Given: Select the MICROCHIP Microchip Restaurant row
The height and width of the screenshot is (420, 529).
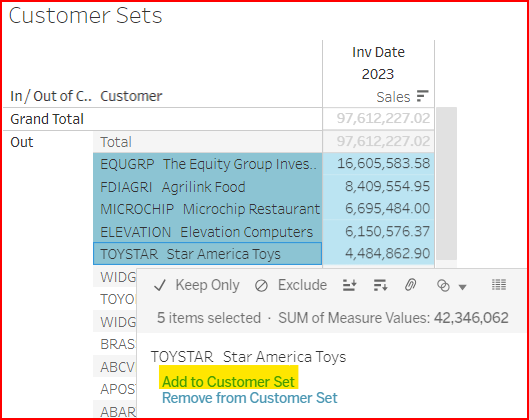Looking at the screenshot, I should pos(207,209).
